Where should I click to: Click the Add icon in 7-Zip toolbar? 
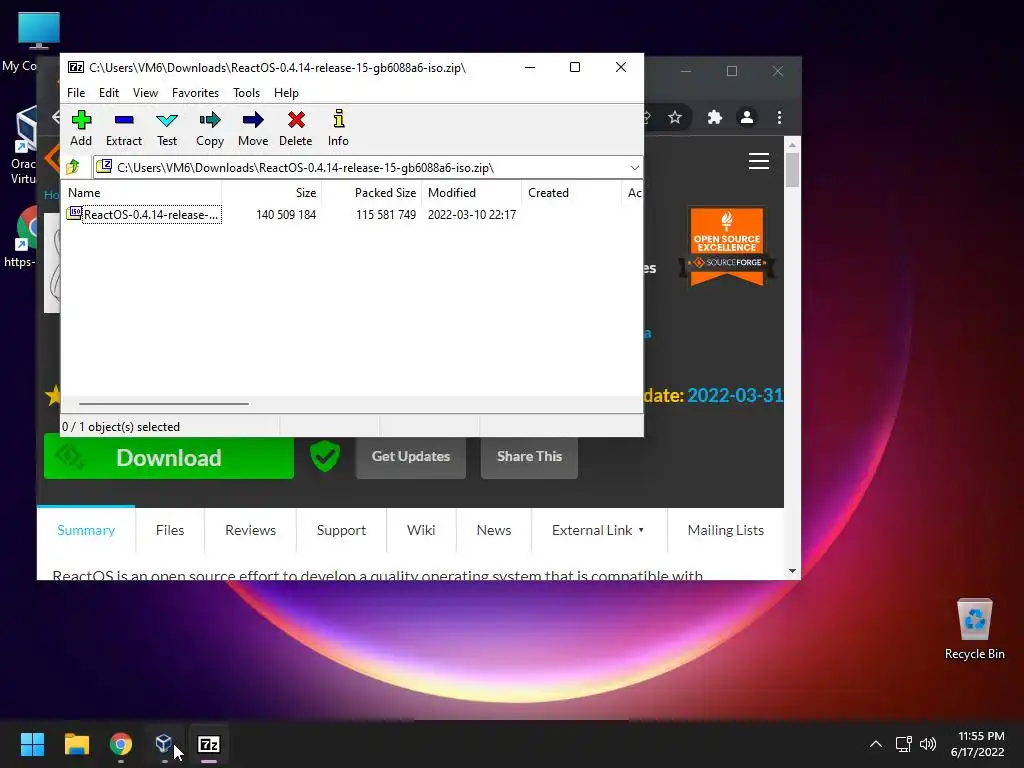81,128
